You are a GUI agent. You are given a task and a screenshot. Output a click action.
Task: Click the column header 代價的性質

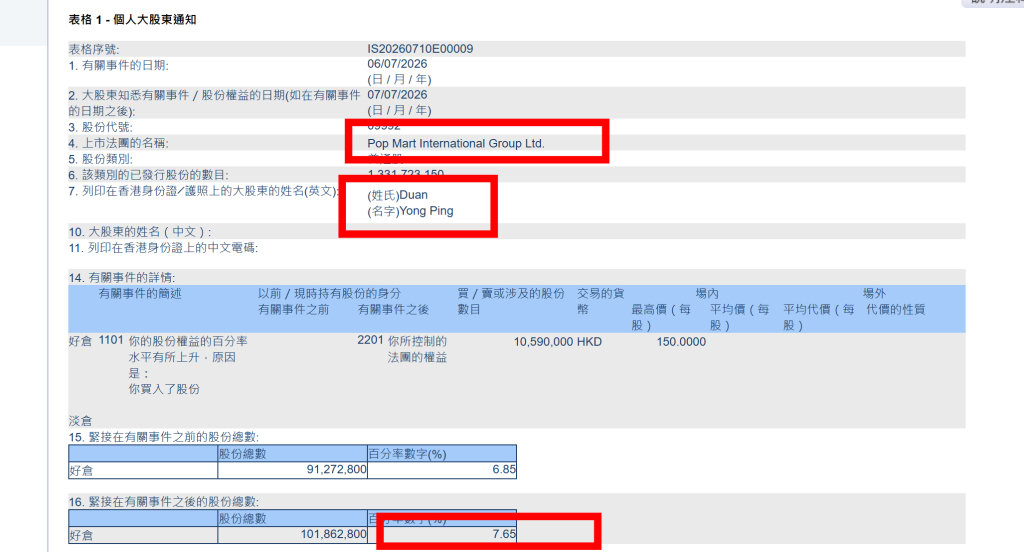tap(895, 310)
